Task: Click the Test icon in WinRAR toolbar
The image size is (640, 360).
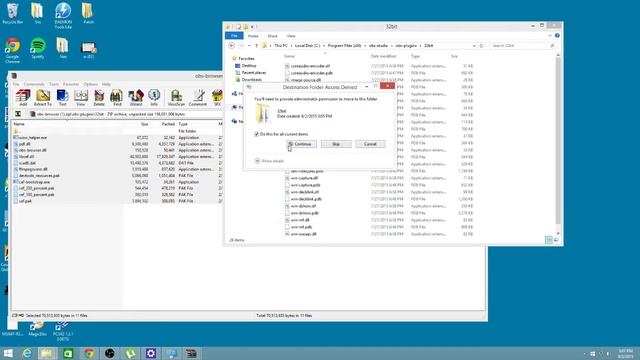Action: coord(62,98)
